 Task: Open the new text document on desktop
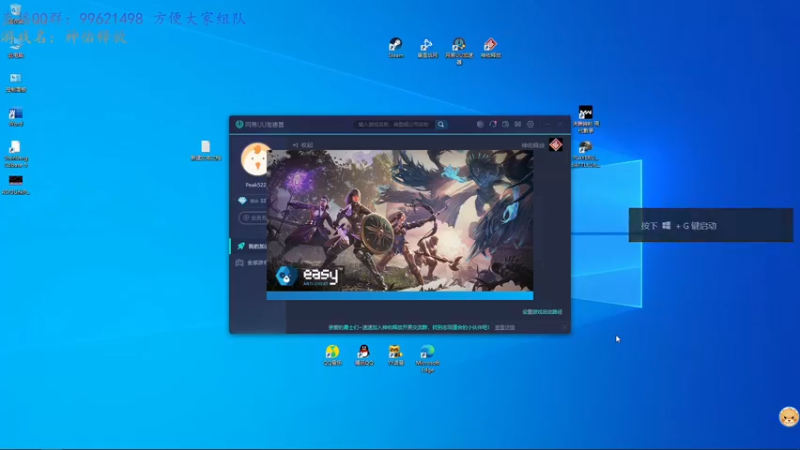click(x=206, y=150)
